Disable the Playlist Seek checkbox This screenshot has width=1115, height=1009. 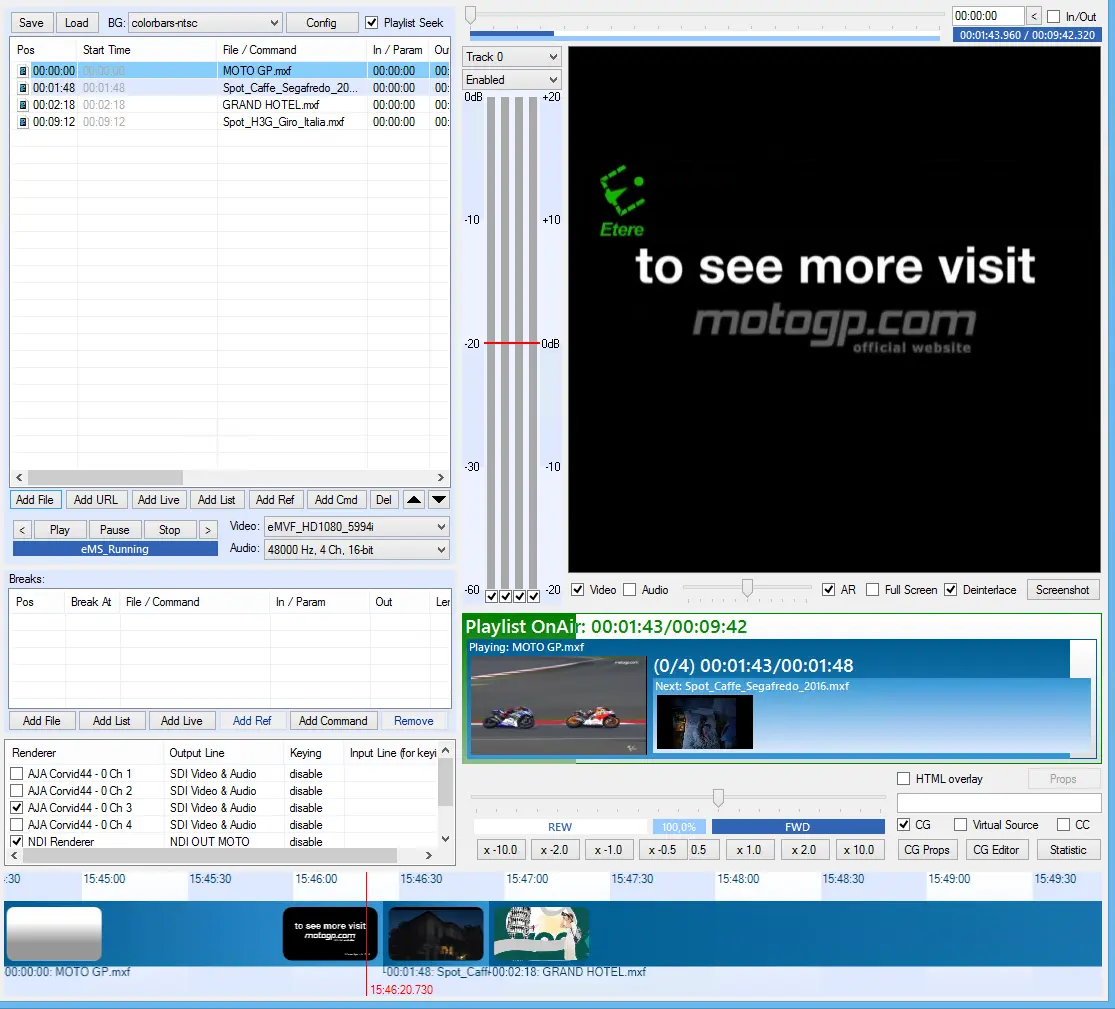(x=372, y=23)
